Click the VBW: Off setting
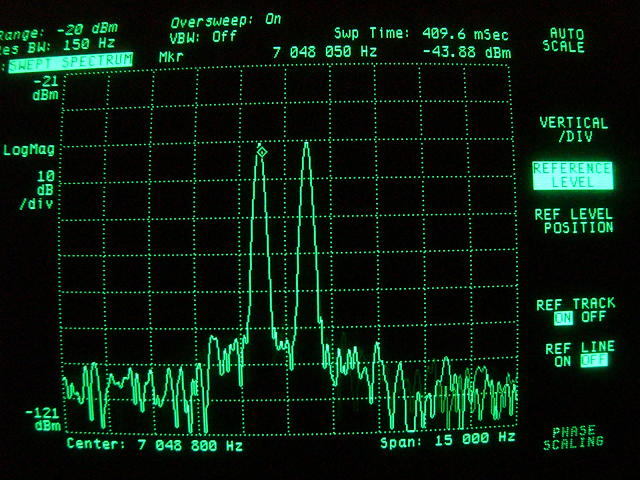 click(203, 36)
